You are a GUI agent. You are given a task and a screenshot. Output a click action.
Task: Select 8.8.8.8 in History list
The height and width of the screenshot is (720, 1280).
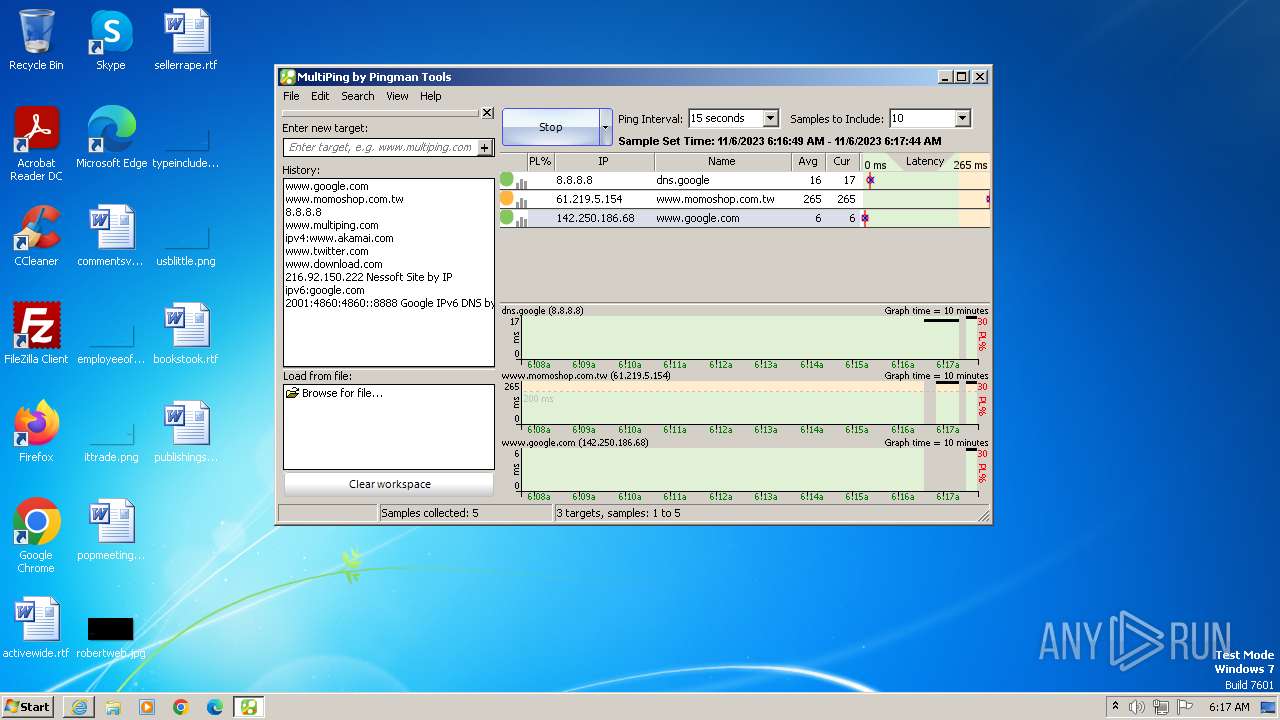pos(303,212)
